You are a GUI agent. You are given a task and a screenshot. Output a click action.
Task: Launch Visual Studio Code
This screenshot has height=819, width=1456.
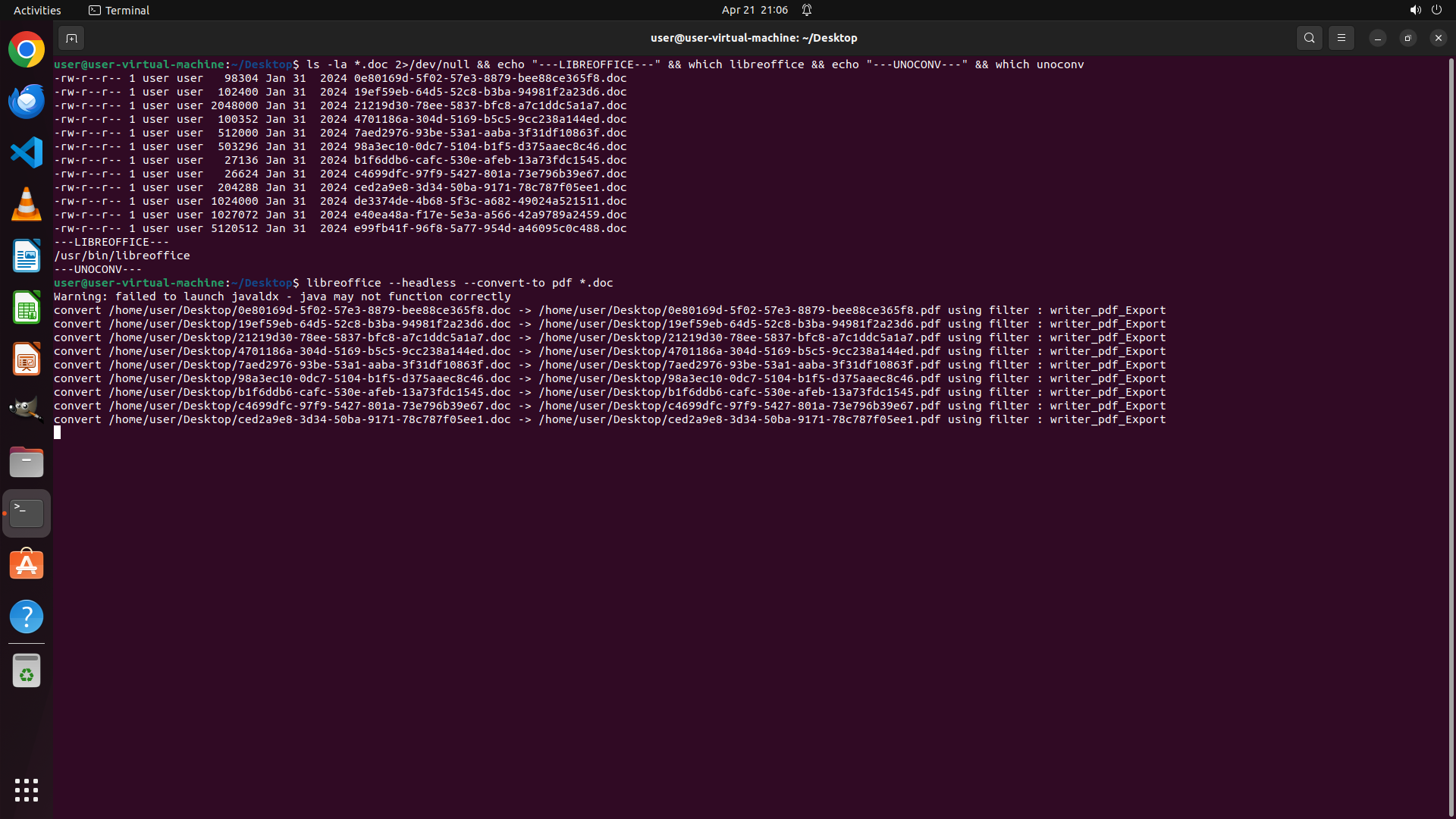[x=27, y=152]
